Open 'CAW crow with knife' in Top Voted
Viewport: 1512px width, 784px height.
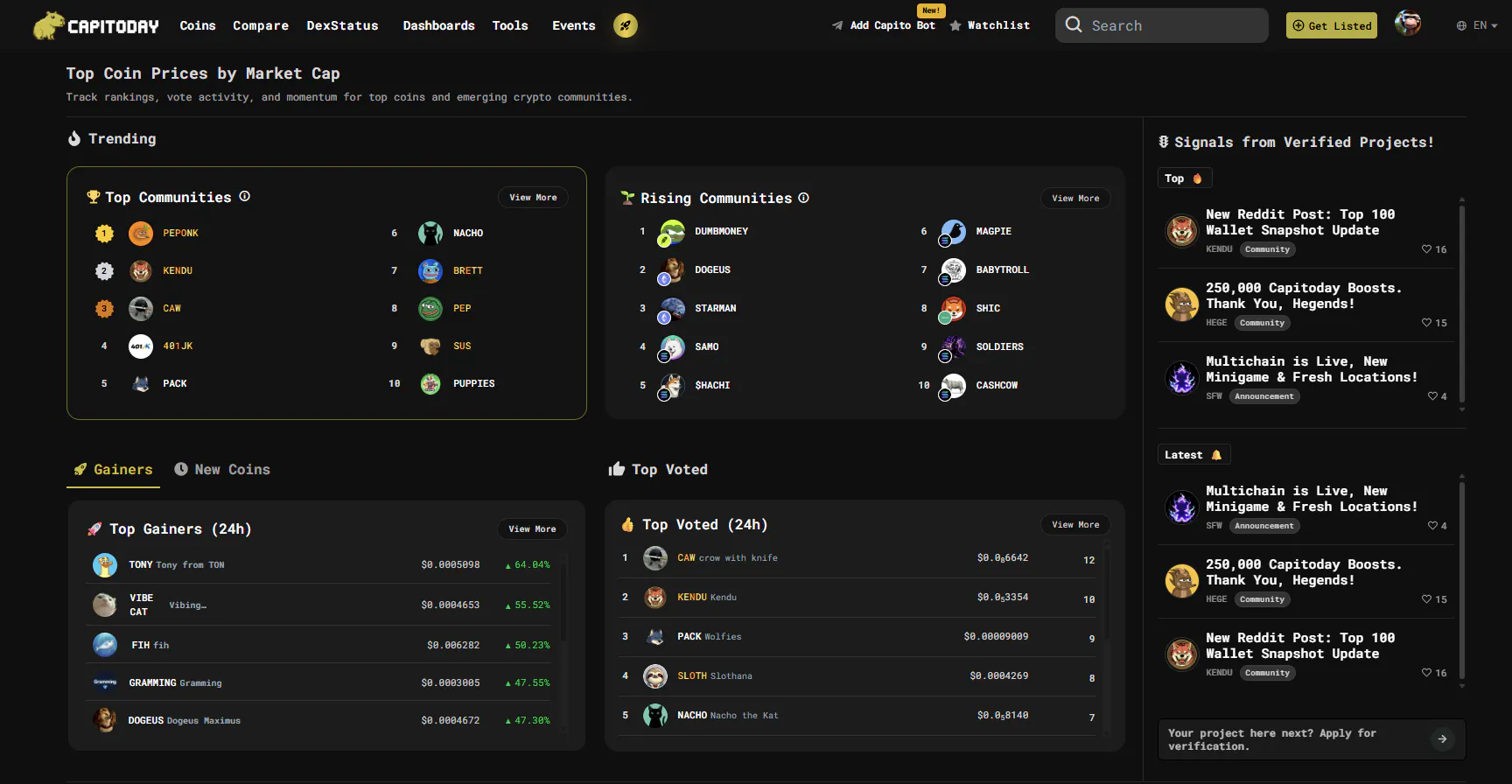(x=857, y=558)
